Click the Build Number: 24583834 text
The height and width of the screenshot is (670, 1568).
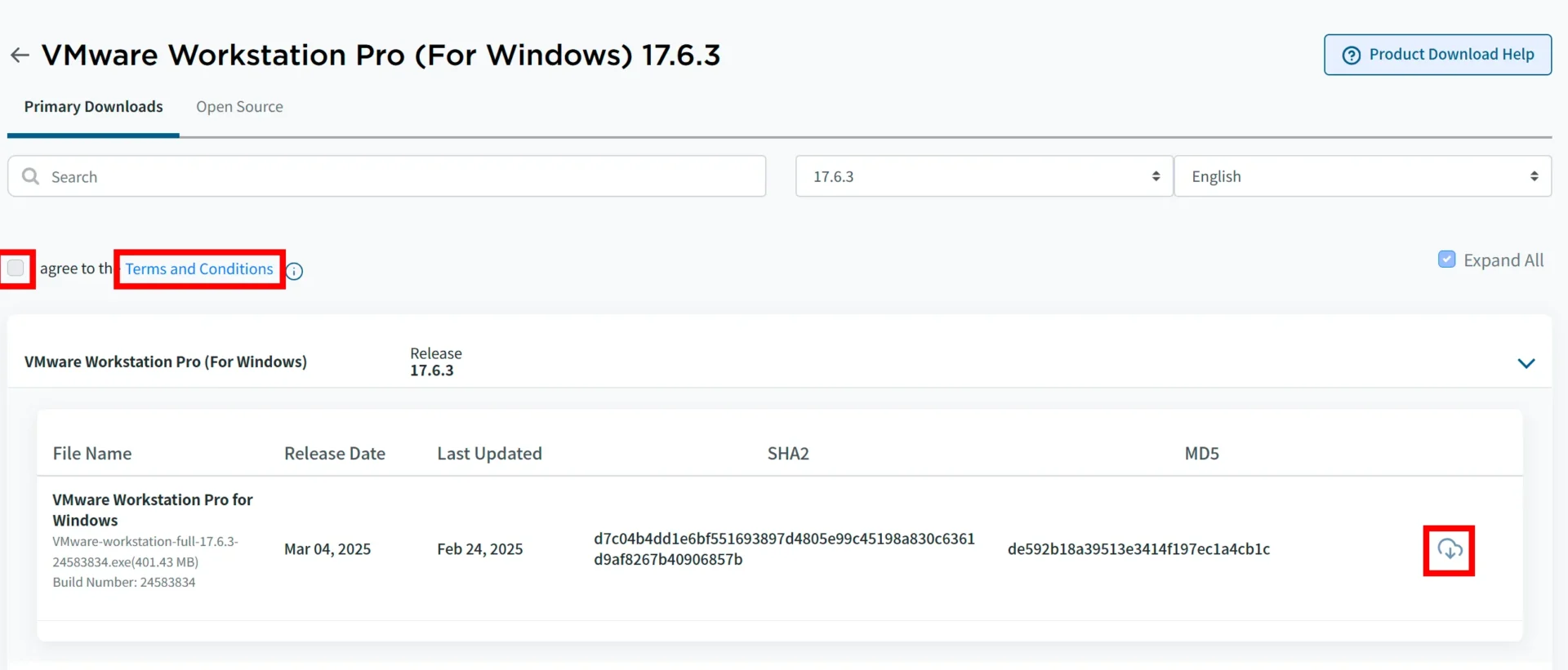[x=124, y=582]
